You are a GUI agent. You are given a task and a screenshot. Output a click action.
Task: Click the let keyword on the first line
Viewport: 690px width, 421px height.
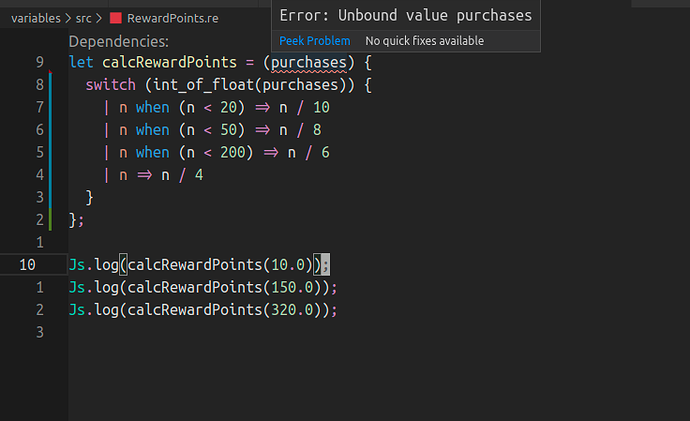(x=81, y=63)
